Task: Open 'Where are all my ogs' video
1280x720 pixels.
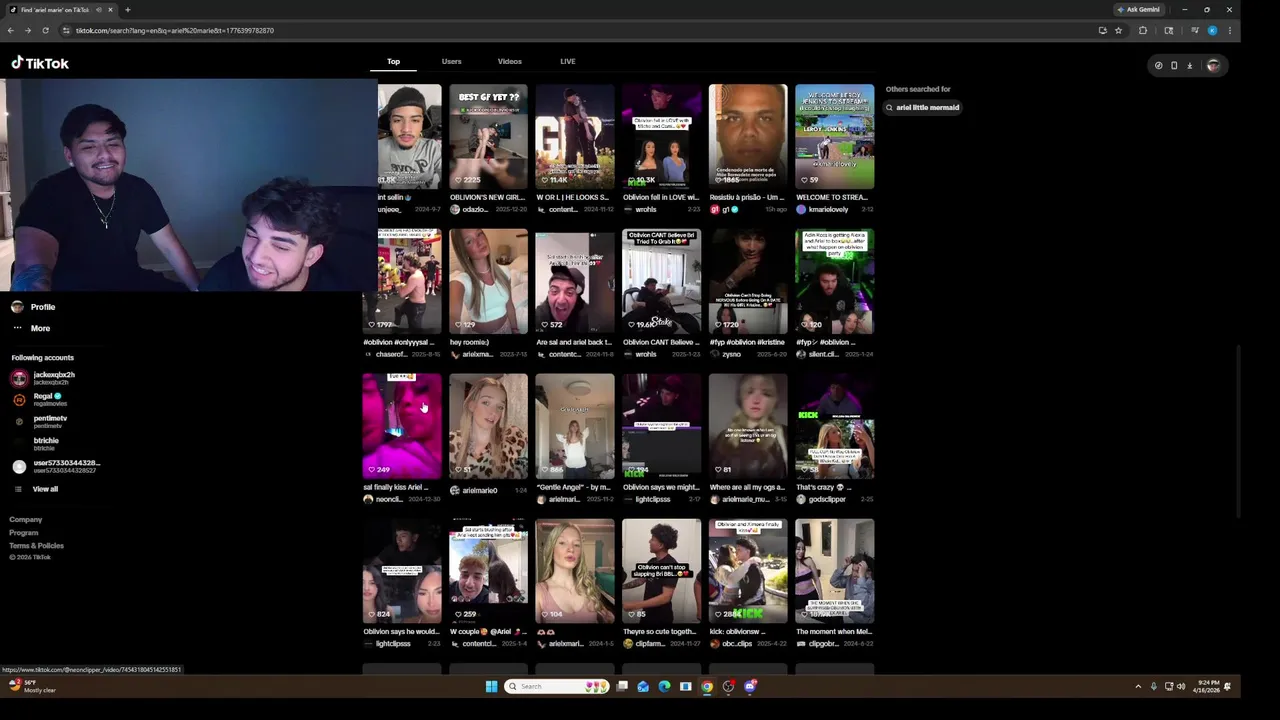Action: pyautogui.click(x=748, y=426)
